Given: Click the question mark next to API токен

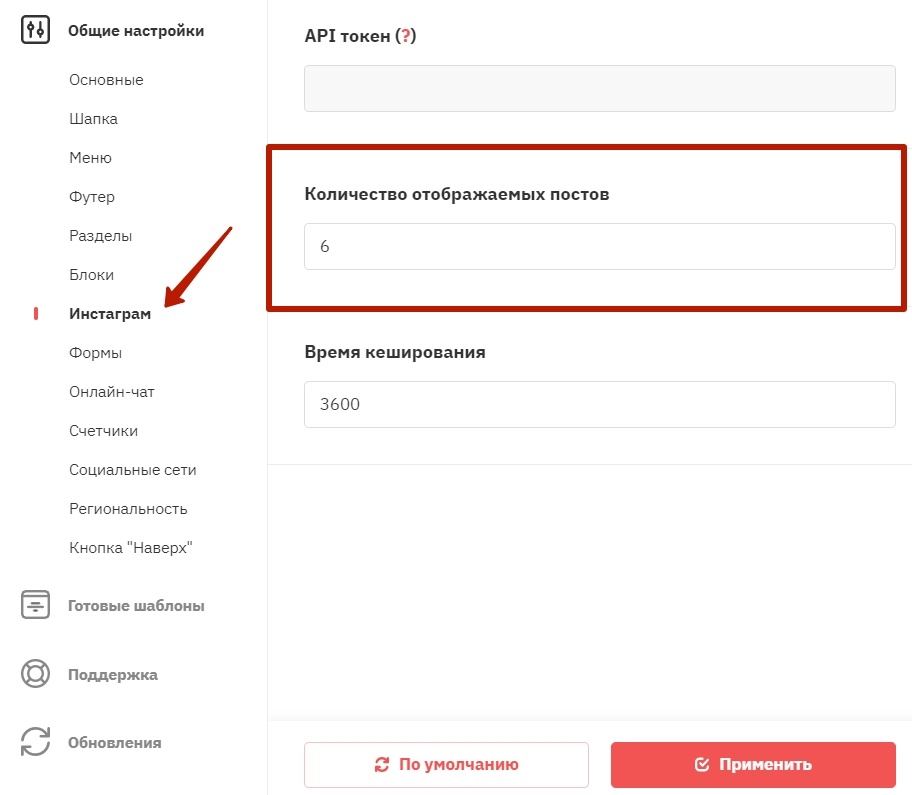Looking at the screenshot, I should click(x=406, y=36).
